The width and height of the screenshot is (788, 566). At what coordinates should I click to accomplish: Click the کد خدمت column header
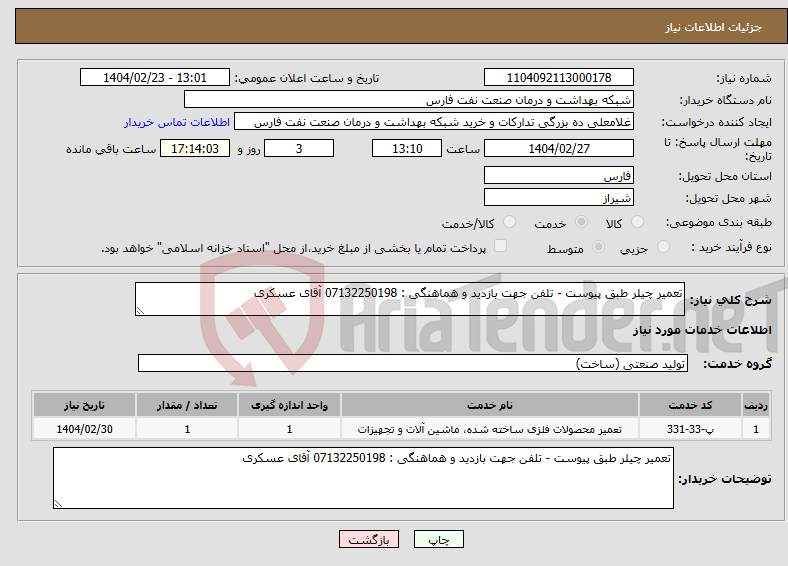[690, 405]
